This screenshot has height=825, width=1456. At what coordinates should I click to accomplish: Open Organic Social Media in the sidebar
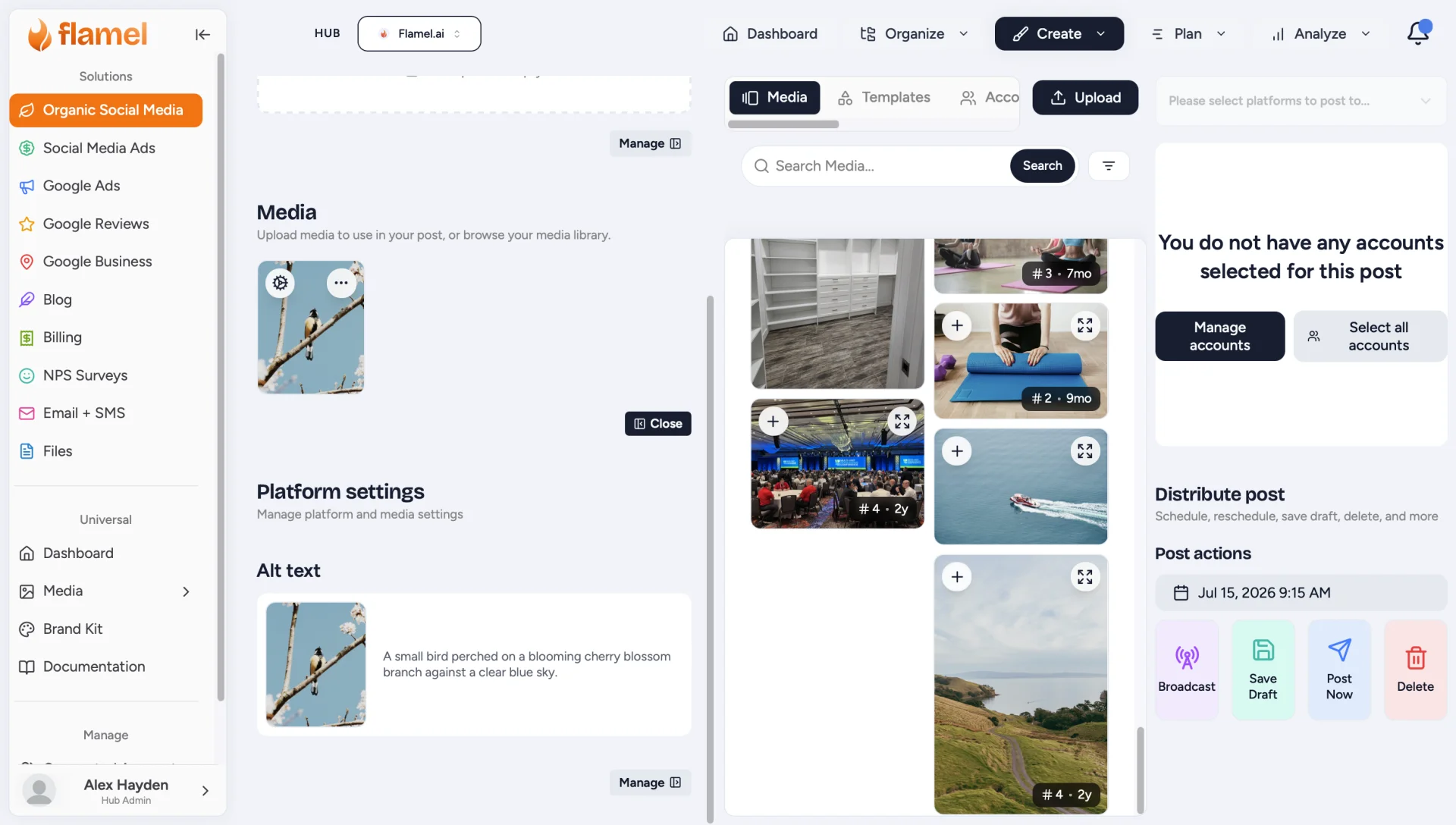pyautogui.click(x=105, y=110)
